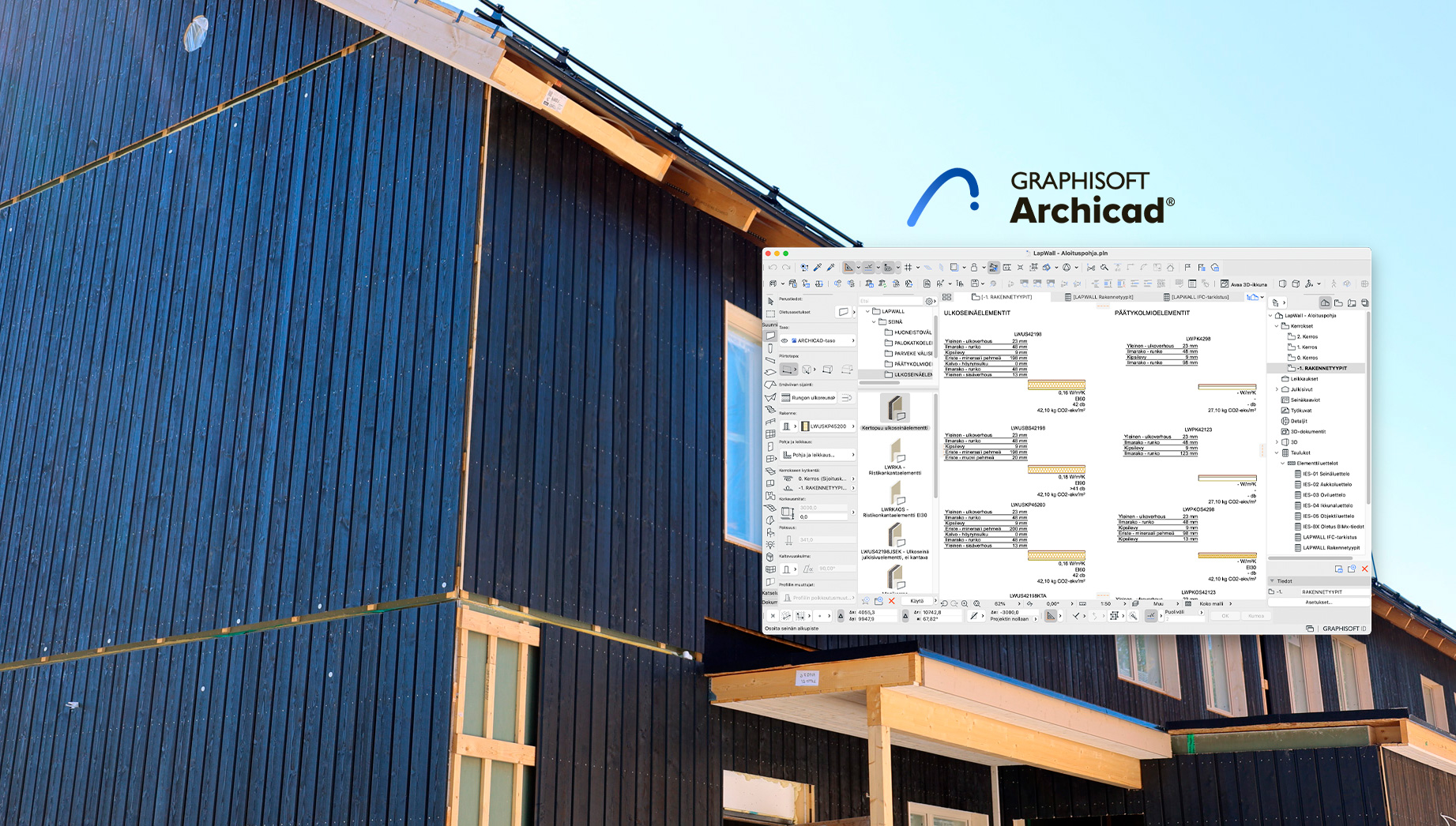Open the 3D view with Avaa 3D-ikkuna icon

tap(1242, 283)
